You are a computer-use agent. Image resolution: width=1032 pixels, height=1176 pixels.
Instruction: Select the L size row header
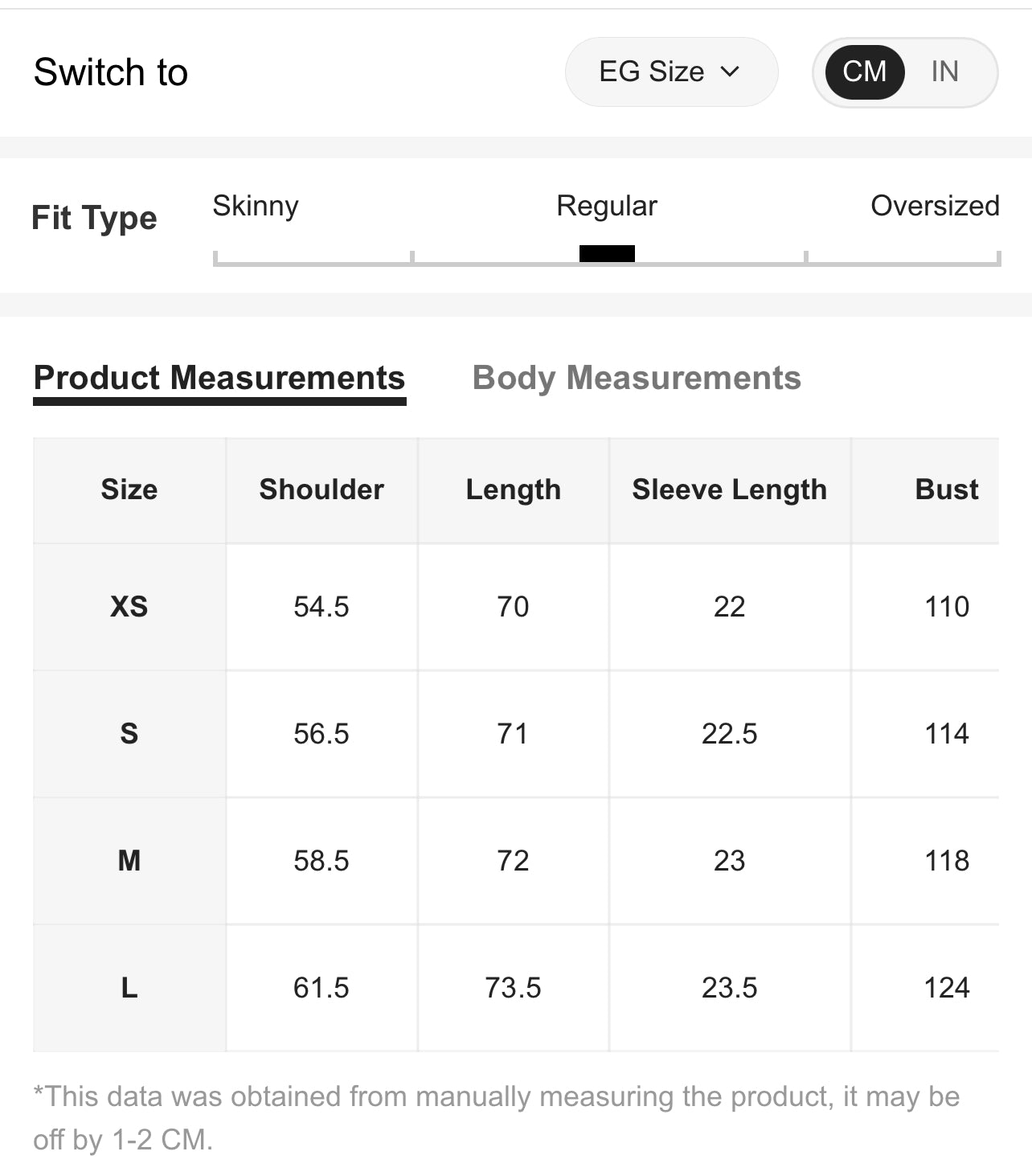click(x=129, y=988)
